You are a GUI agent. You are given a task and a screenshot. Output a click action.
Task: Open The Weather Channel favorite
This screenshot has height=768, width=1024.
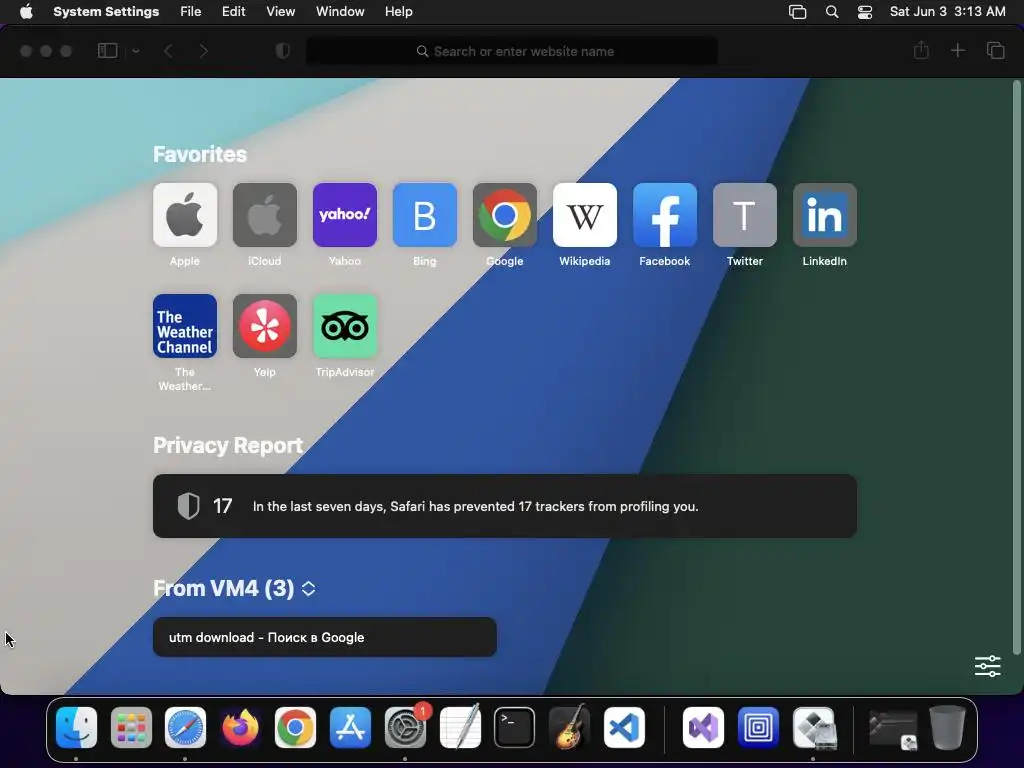pyautogui.click(x=185, y=326)
